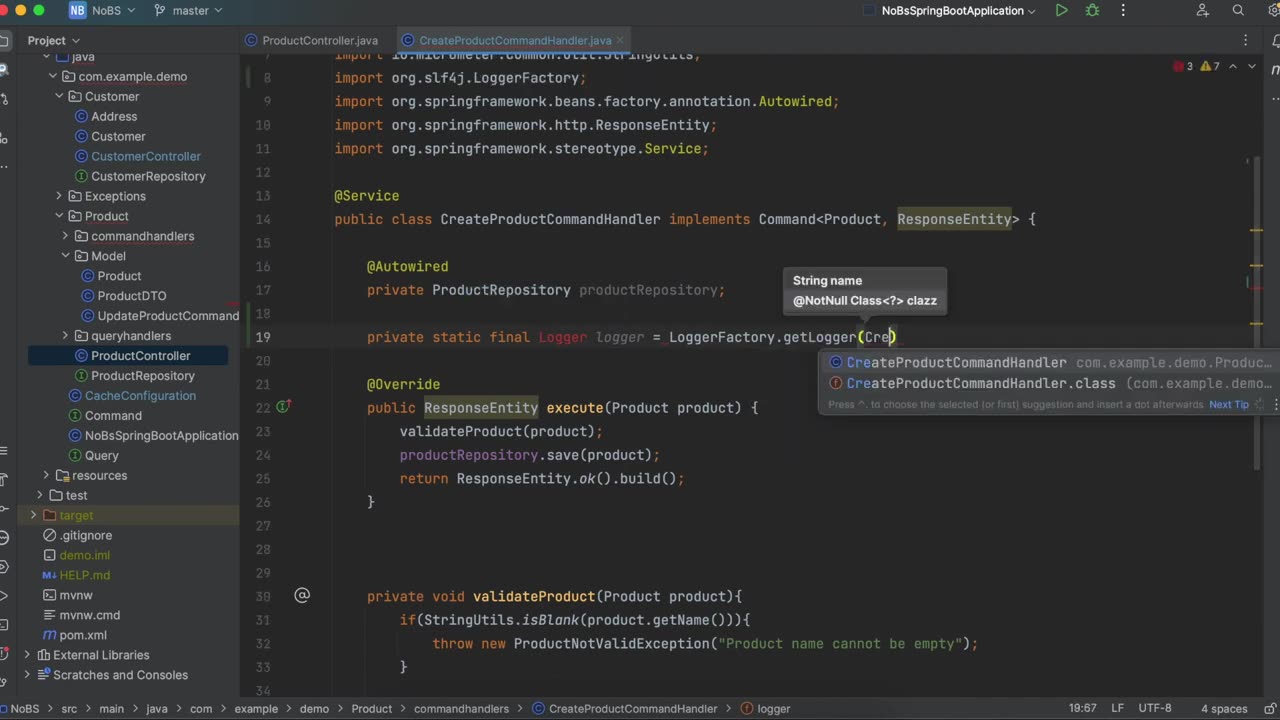Open pom.xml in project tree
Screen dimensions: 1280x720
coord(82,635)
